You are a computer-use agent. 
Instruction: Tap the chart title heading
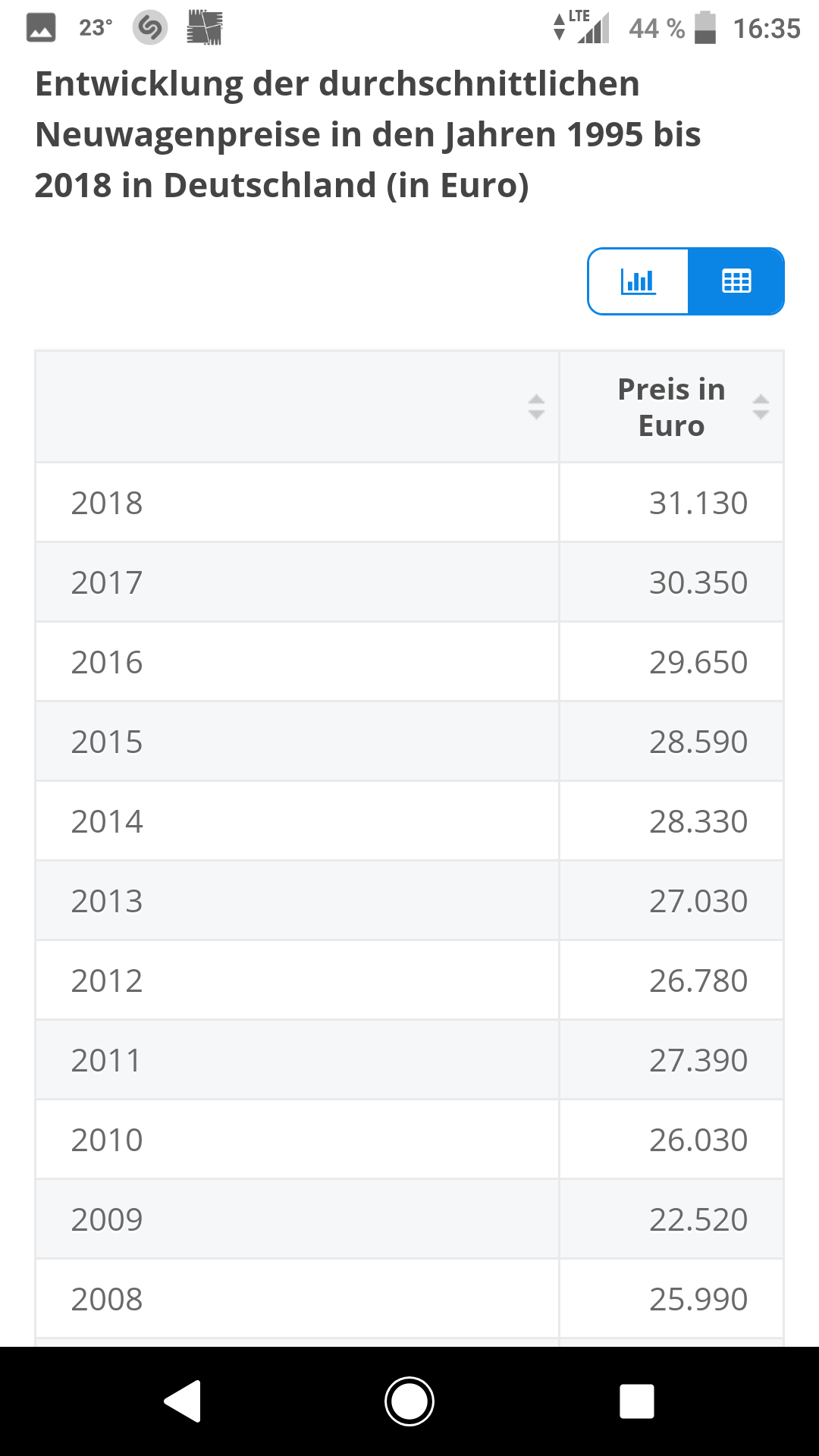click(x=368, y=134)
